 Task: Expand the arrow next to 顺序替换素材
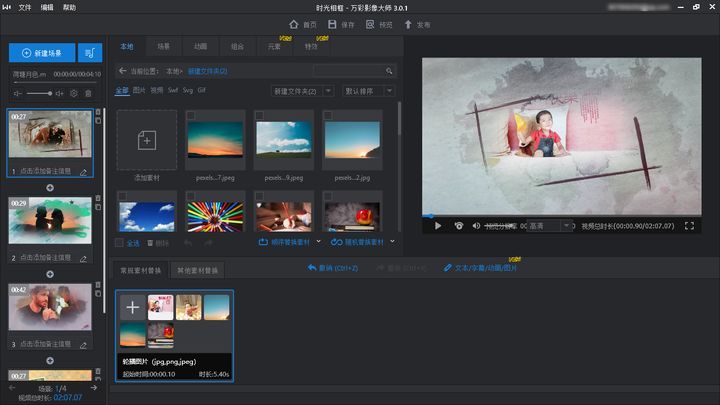click(319, 242)
